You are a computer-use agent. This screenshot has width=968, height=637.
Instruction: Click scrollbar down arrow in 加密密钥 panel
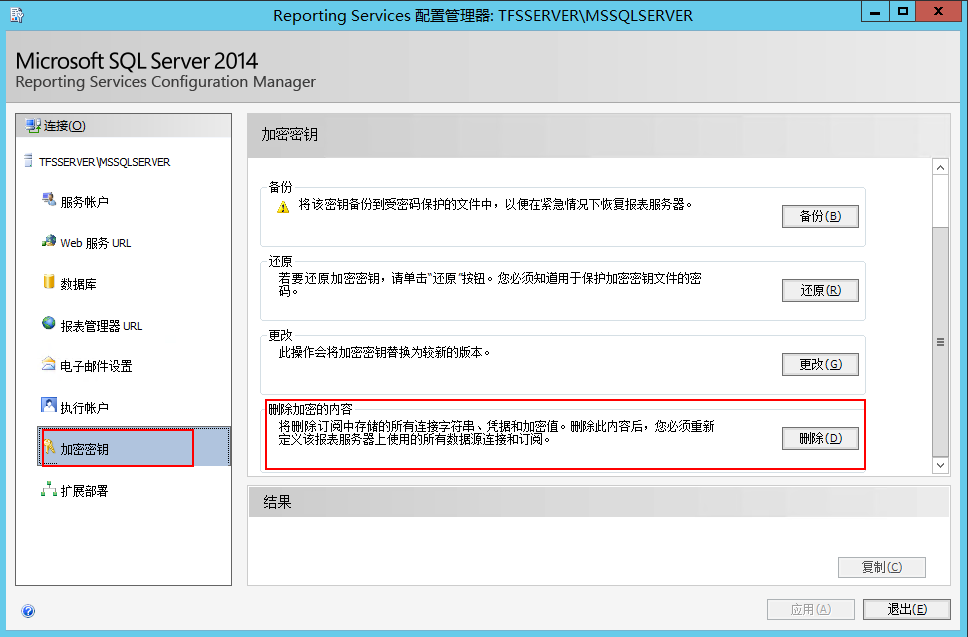click(940, 465)
